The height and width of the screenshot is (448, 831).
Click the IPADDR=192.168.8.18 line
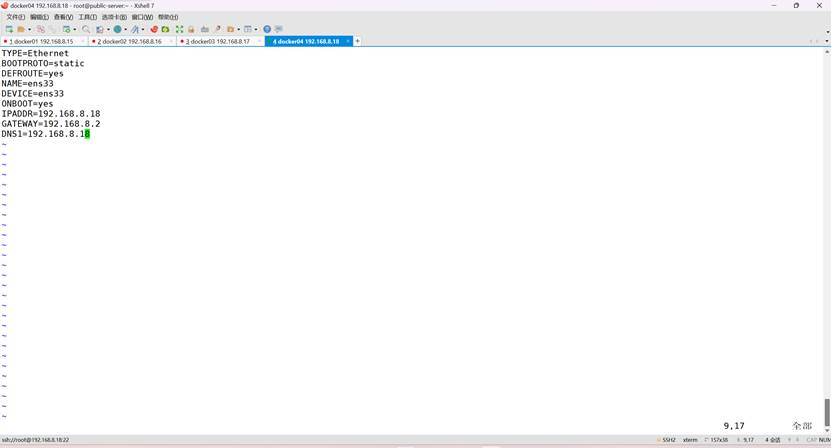pos(51,113)
